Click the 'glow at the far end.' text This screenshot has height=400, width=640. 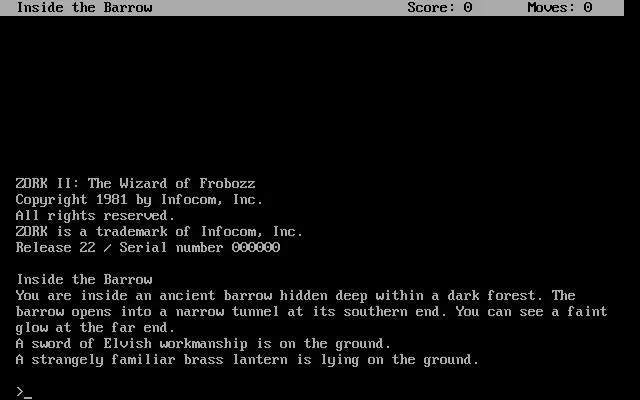(96, 327)
